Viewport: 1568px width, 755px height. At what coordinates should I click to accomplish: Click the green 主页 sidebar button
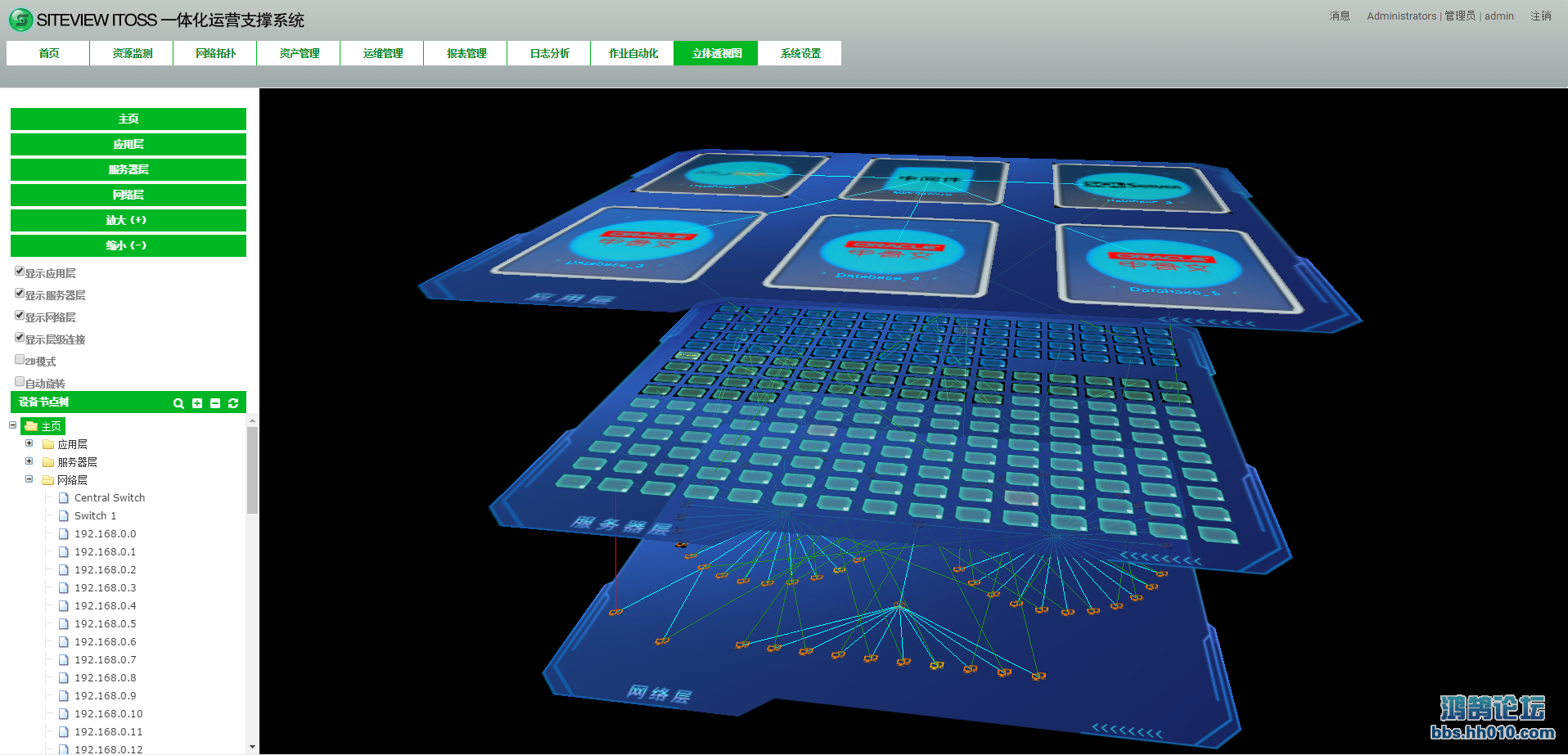point(128,119)
